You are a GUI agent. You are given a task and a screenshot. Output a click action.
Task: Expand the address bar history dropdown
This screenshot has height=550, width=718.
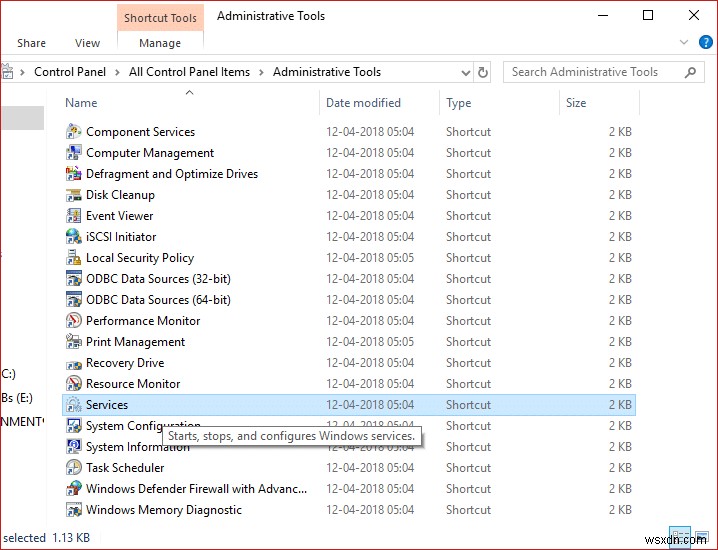[x=465, y=72]
